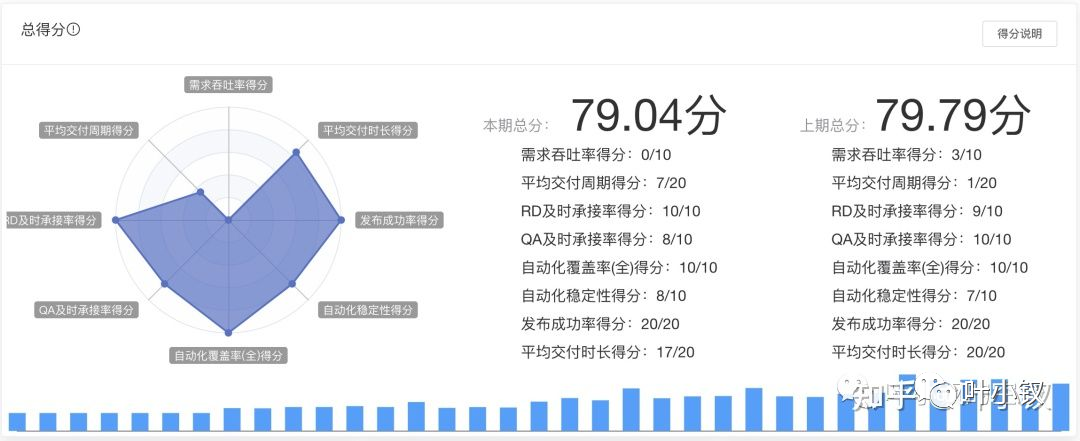Click the row RD及时承接率得分: 9/10
The height and width of the screenshot is (441, 1080).
917,211
